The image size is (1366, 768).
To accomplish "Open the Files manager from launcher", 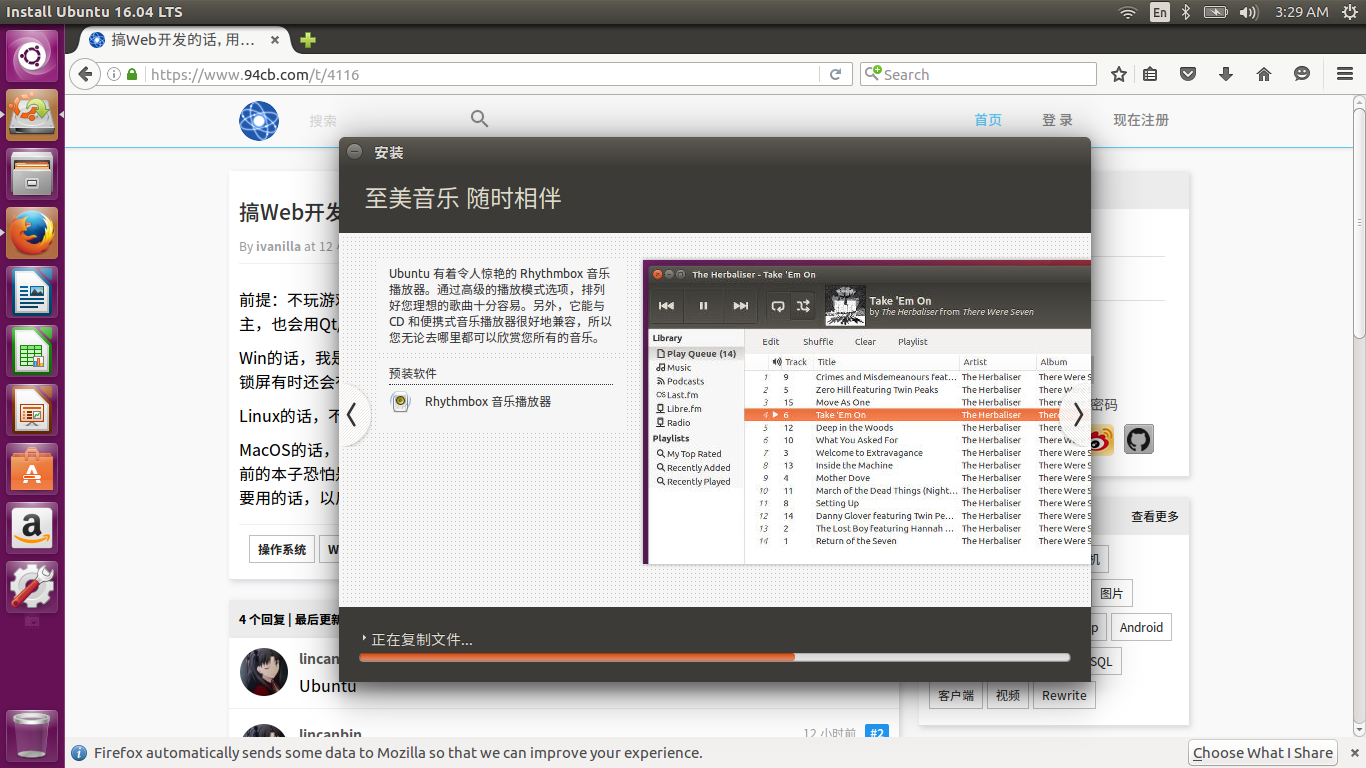I will coord(33,174).
